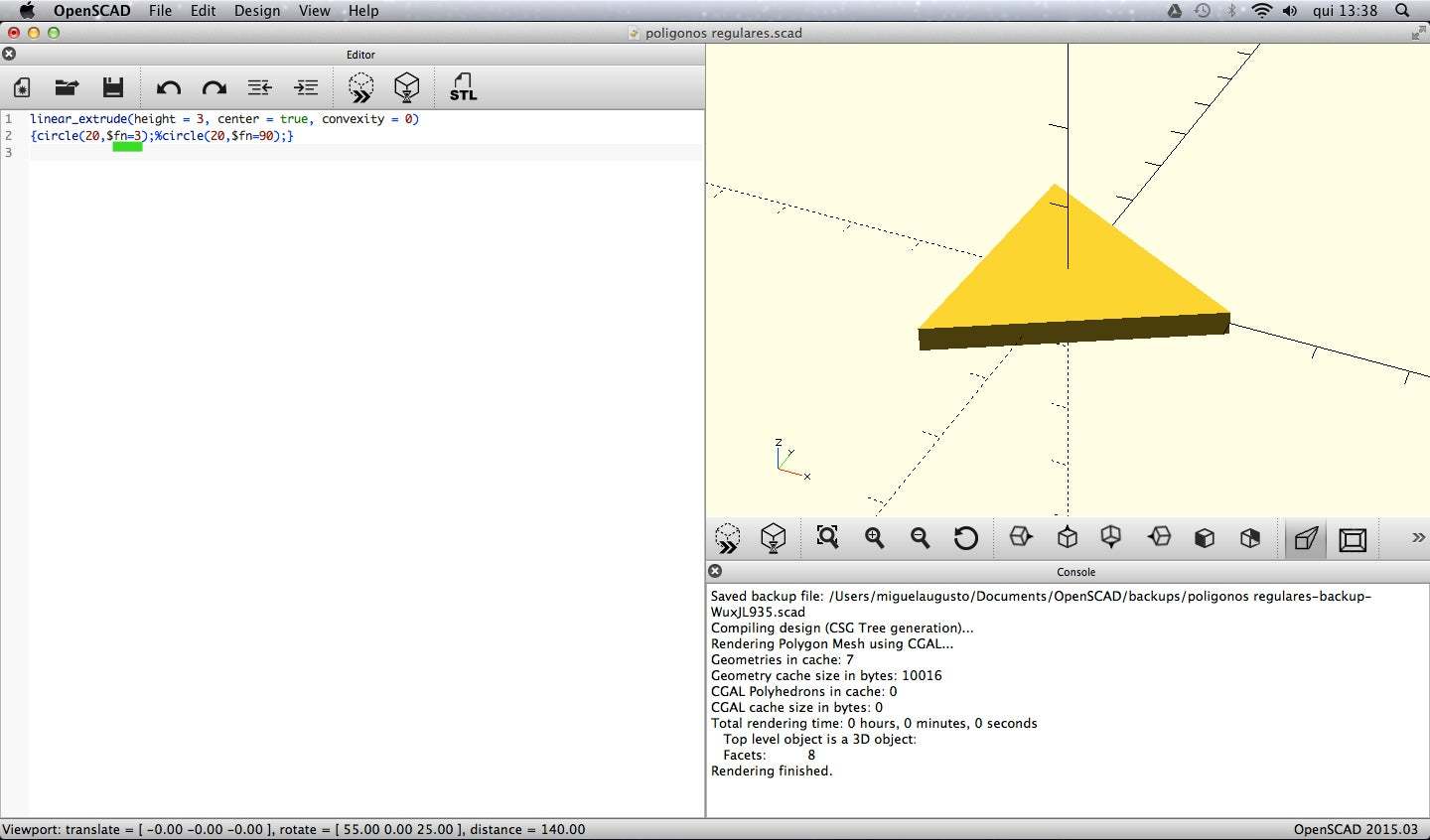
Task: Click "Top level object is a 3D object:"
Action: [819, 740]
